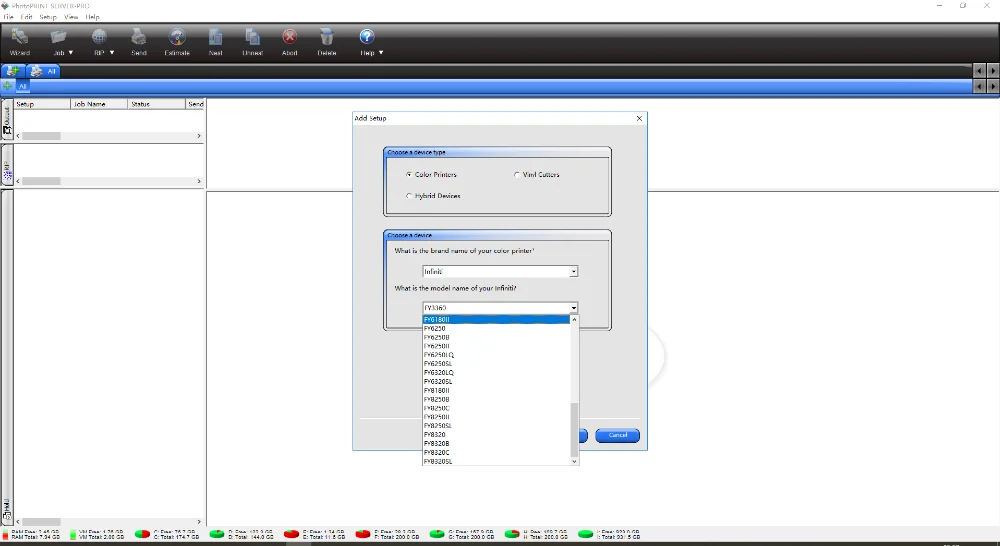The height and width of the screenshot is (546, 1000).
Task: Open the Infiniti brand name dropdown
Action: (x=500, y=271)
